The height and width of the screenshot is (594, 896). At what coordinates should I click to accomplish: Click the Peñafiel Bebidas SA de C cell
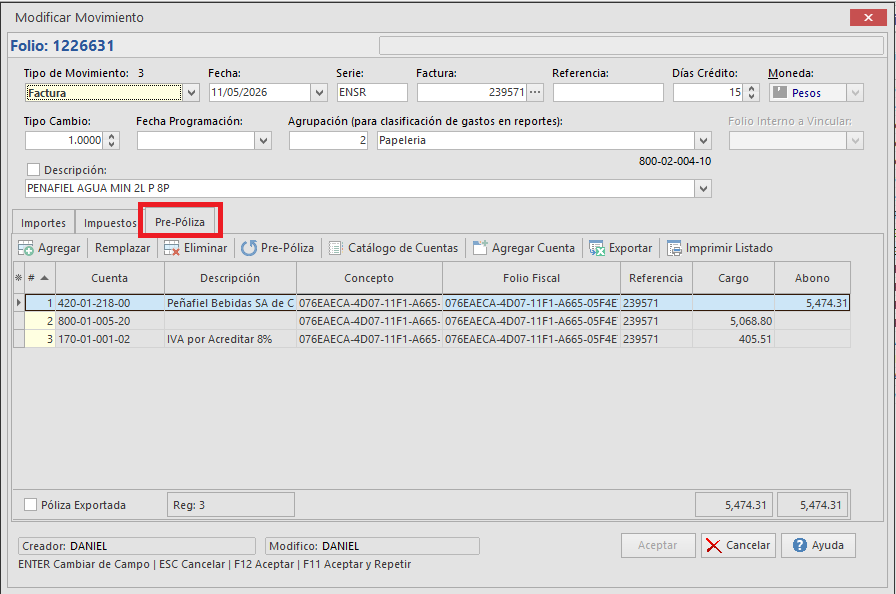click(x=230, y=303)
